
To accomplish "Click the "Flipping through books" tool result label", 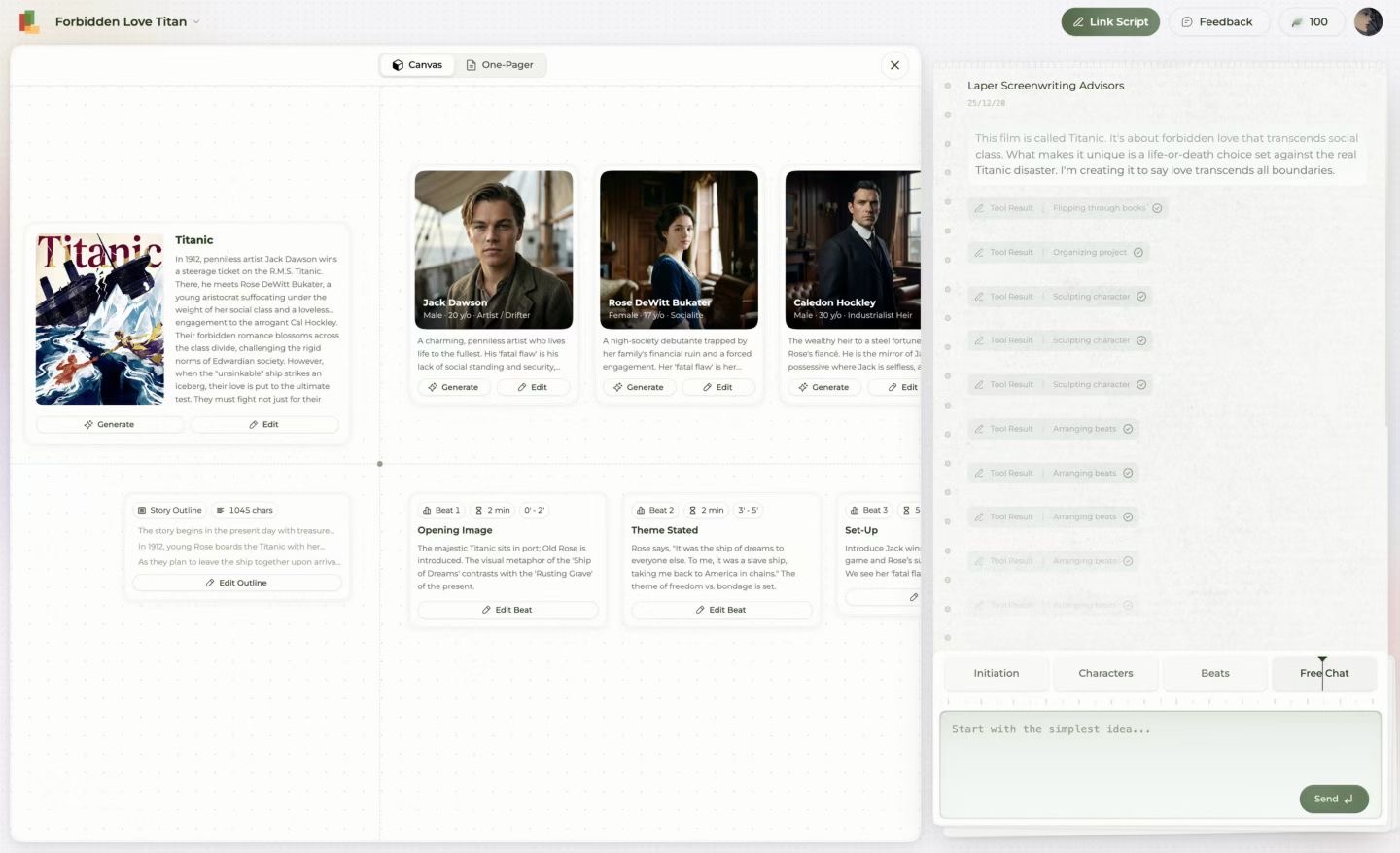I will coord(1099,208).
